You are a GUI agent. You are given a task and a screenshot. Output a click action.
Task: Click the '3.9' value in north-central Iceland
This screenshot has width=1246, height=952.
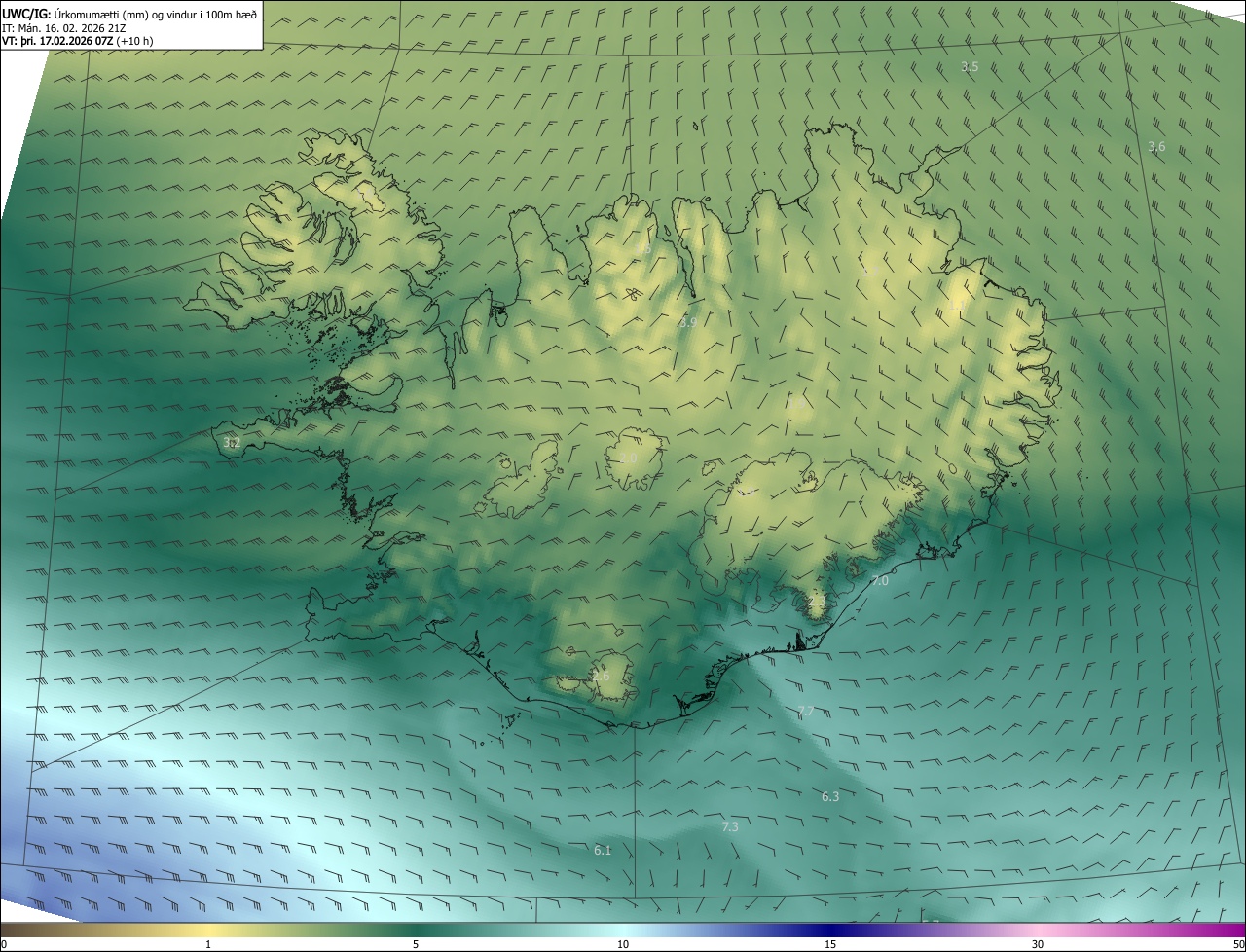pyautogui.click(x=687, y=322)
